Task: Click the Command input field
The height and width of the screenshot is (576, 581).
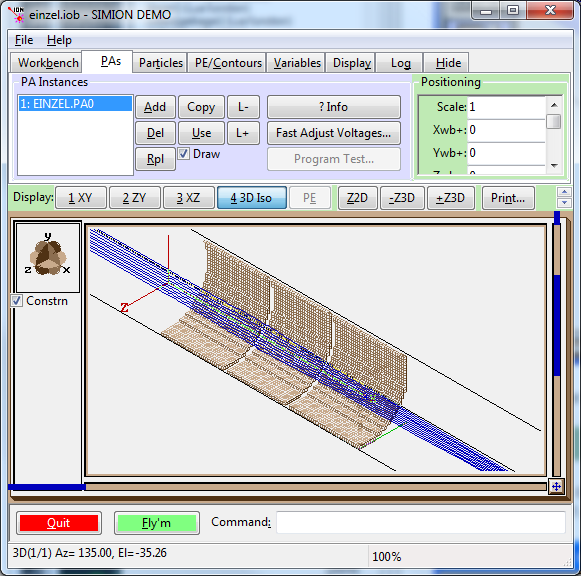Action: 421,523
